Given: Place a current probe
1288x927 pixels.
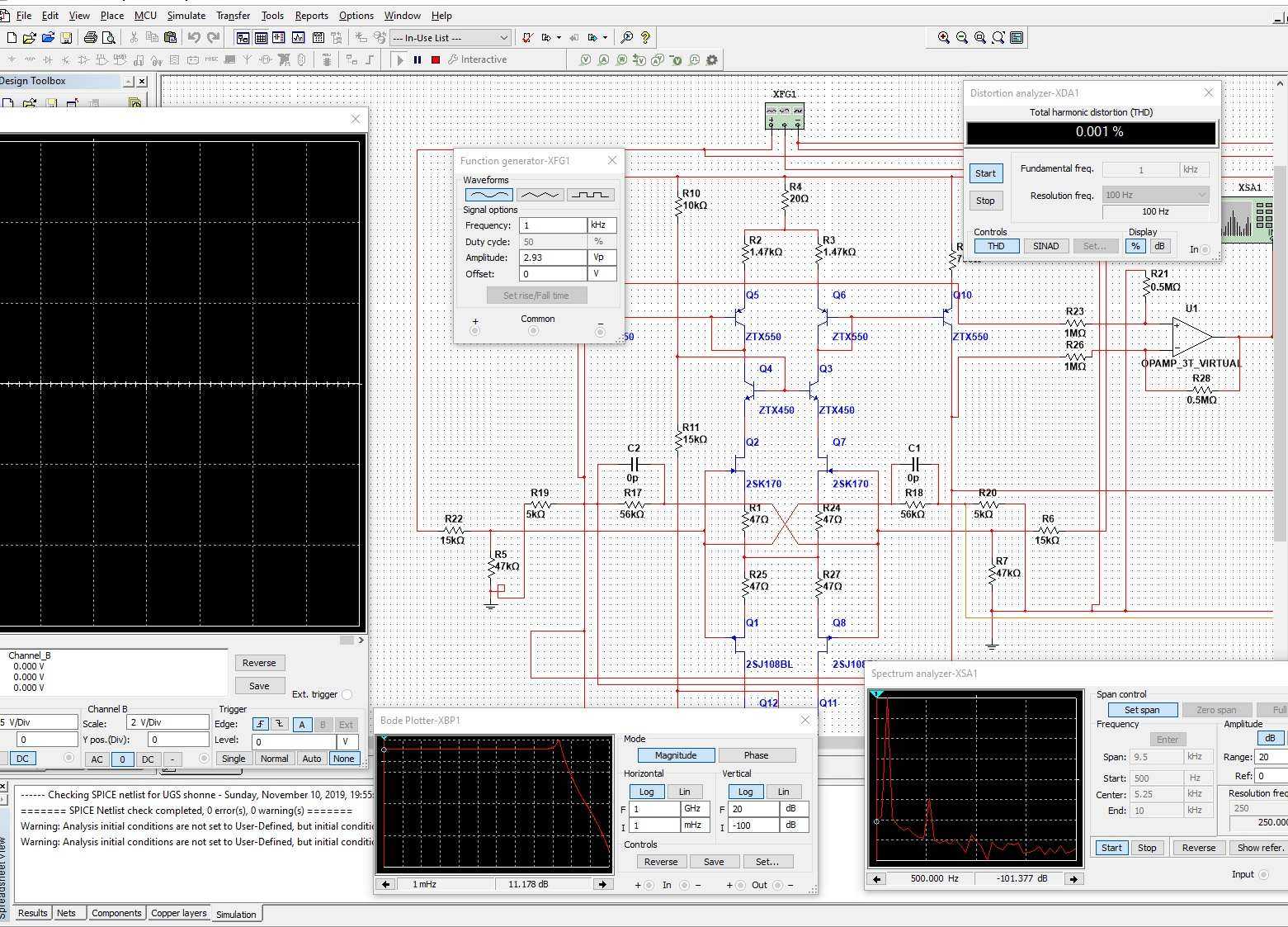Looking at the screenshot, I should pyautogui.click(x=604, y=59).
